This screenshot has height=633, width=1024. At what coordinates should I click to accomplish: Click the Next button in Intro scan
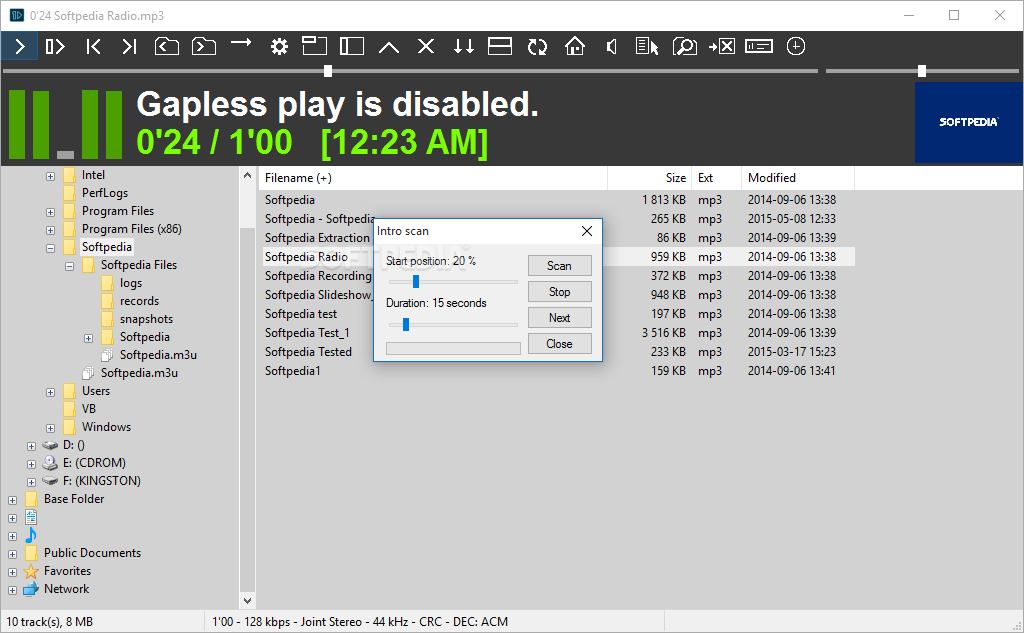click(x=560, y=318)
